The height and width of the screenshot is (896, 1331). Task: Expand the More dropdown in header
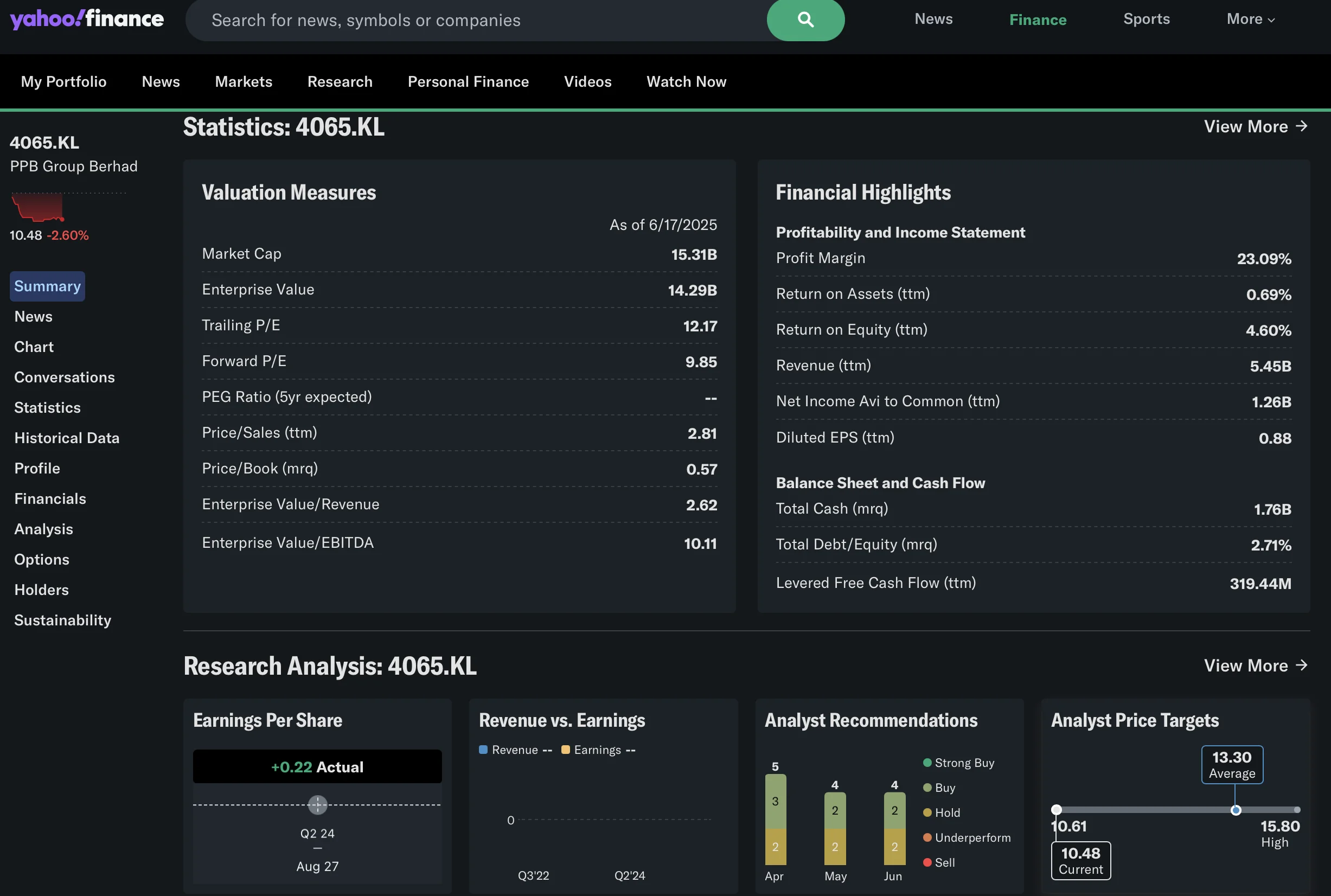pyautogui.click(x=1250, y=19)
